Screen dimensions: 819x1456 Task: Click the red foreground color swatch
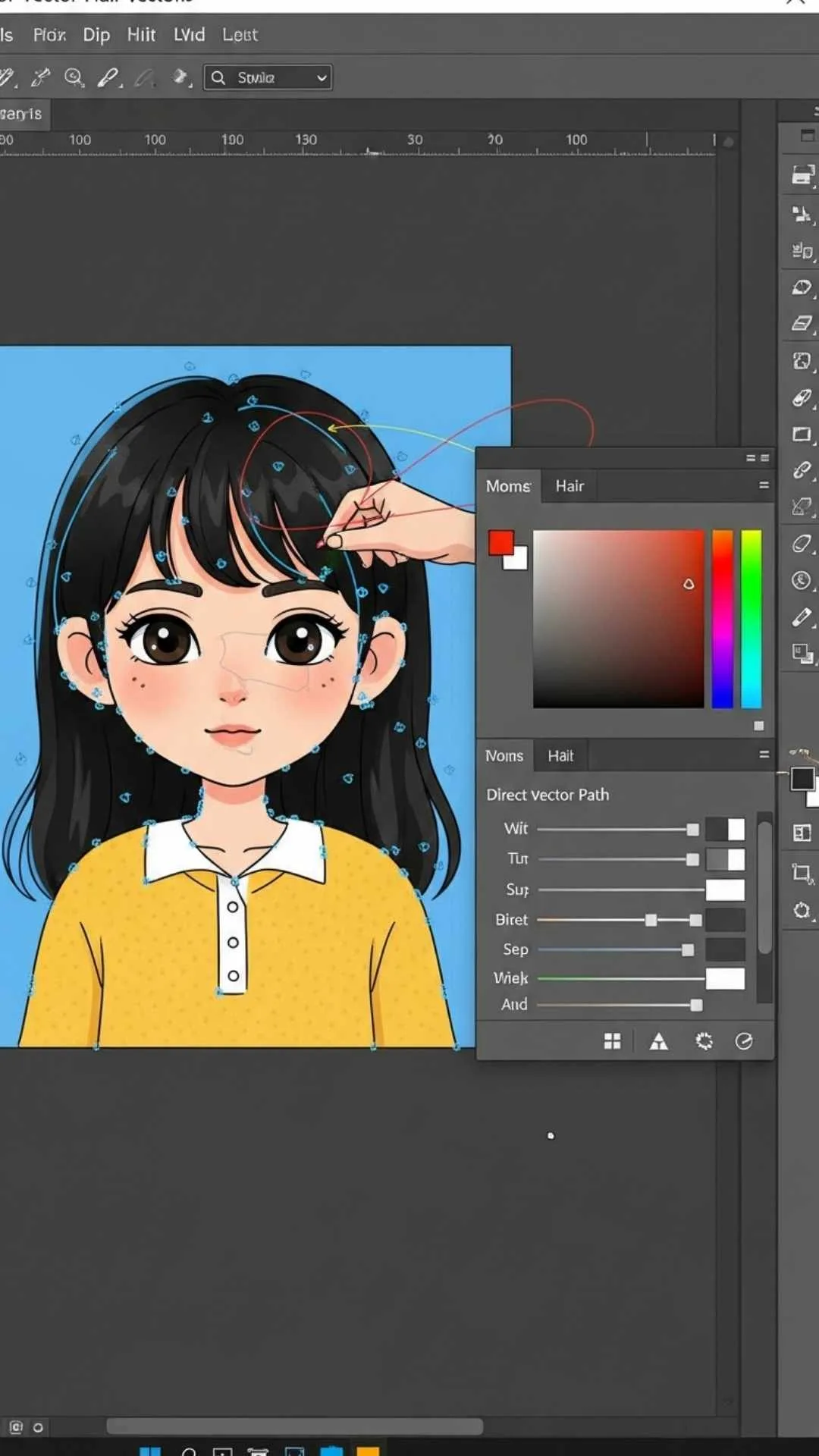(x=500, y=543)
